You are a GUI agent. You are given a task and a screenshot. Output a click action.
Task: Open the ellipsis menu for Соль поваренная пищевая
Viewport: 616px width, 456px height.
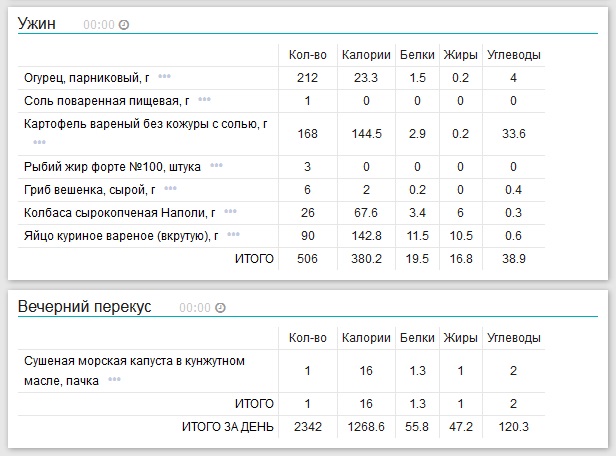(x=204, y=100)
